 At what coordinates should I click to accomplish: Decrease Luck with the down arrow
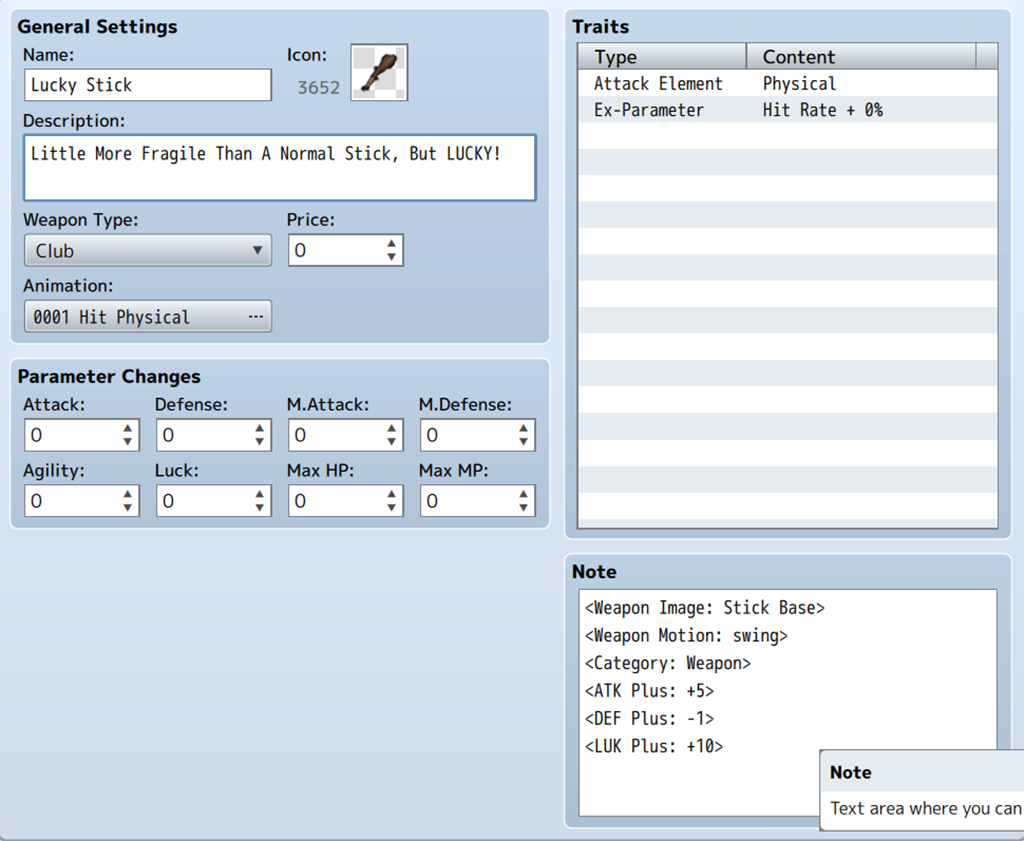click(260, 508)
